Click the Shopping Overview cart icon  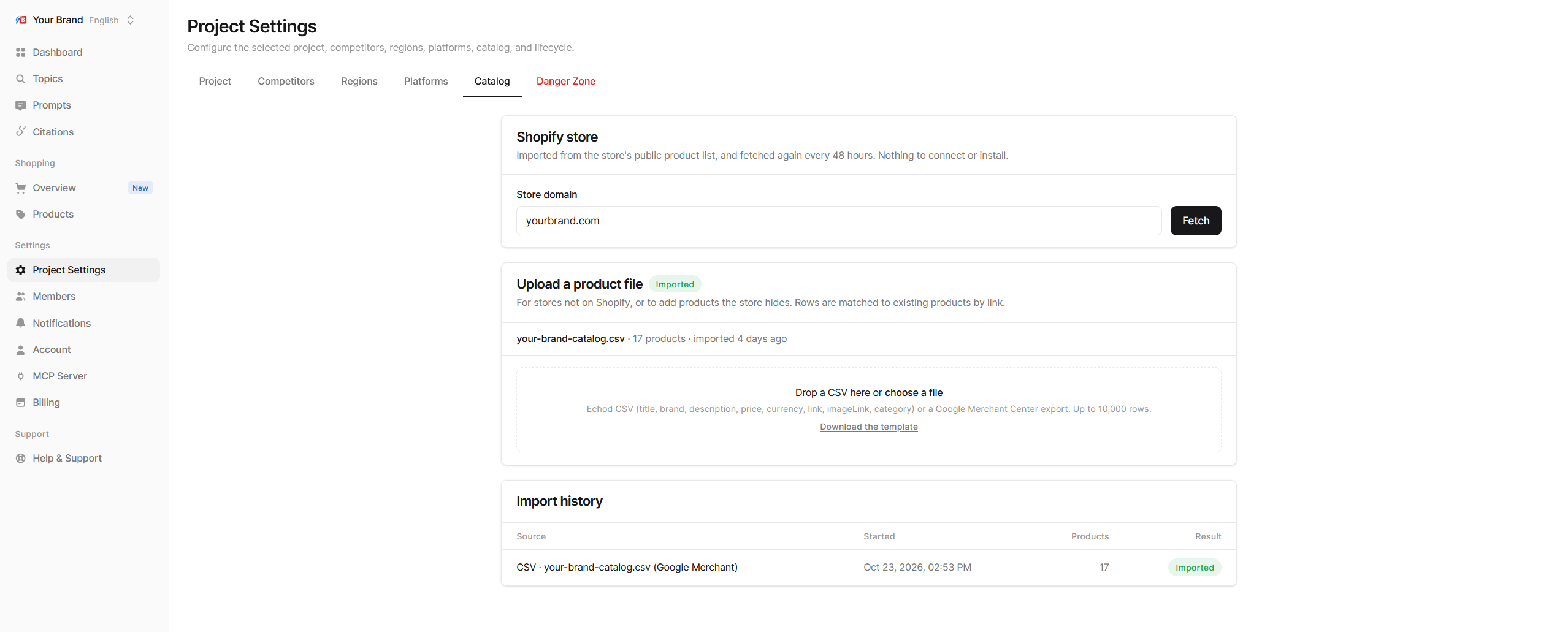21,188
